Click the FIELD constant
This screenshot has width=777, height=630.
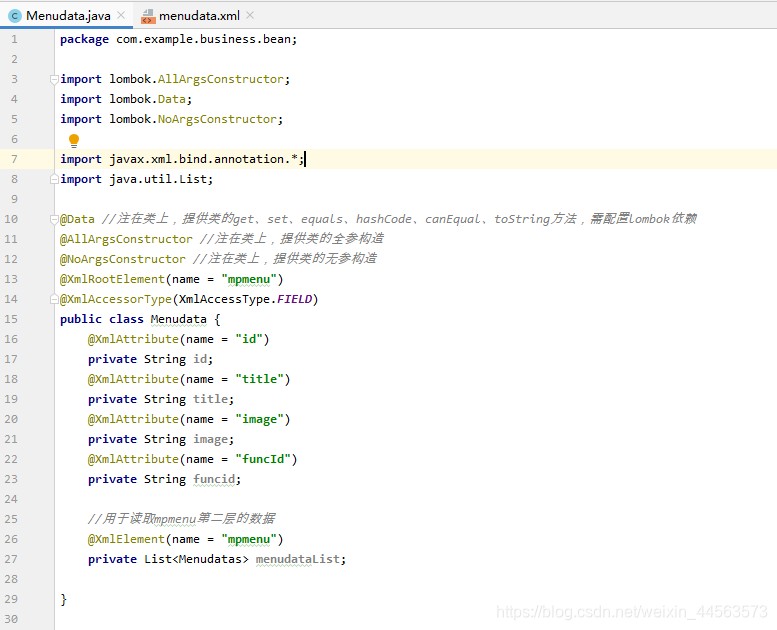294,299
